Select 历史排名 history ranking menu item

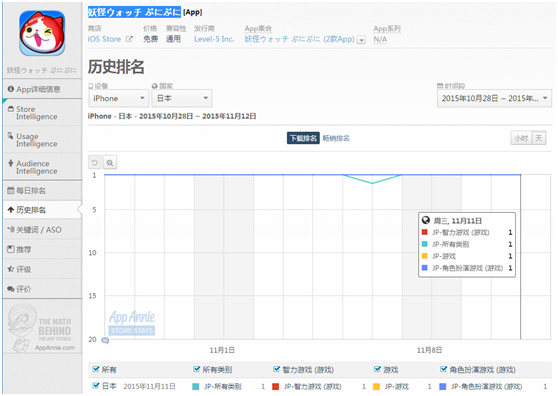[42, 210]
